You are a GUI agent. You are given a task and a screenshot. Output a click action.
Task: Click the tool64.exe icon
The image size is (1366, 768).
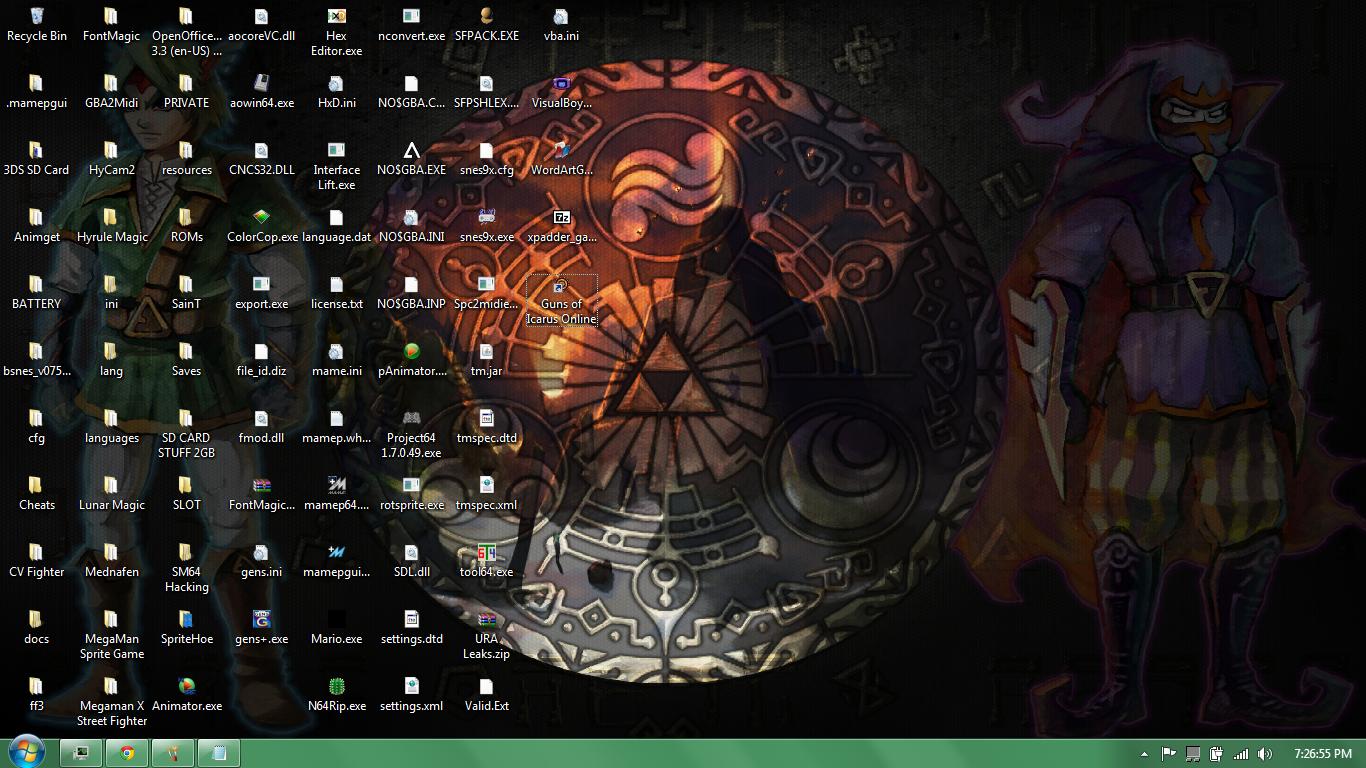click(x=486, y=562)
